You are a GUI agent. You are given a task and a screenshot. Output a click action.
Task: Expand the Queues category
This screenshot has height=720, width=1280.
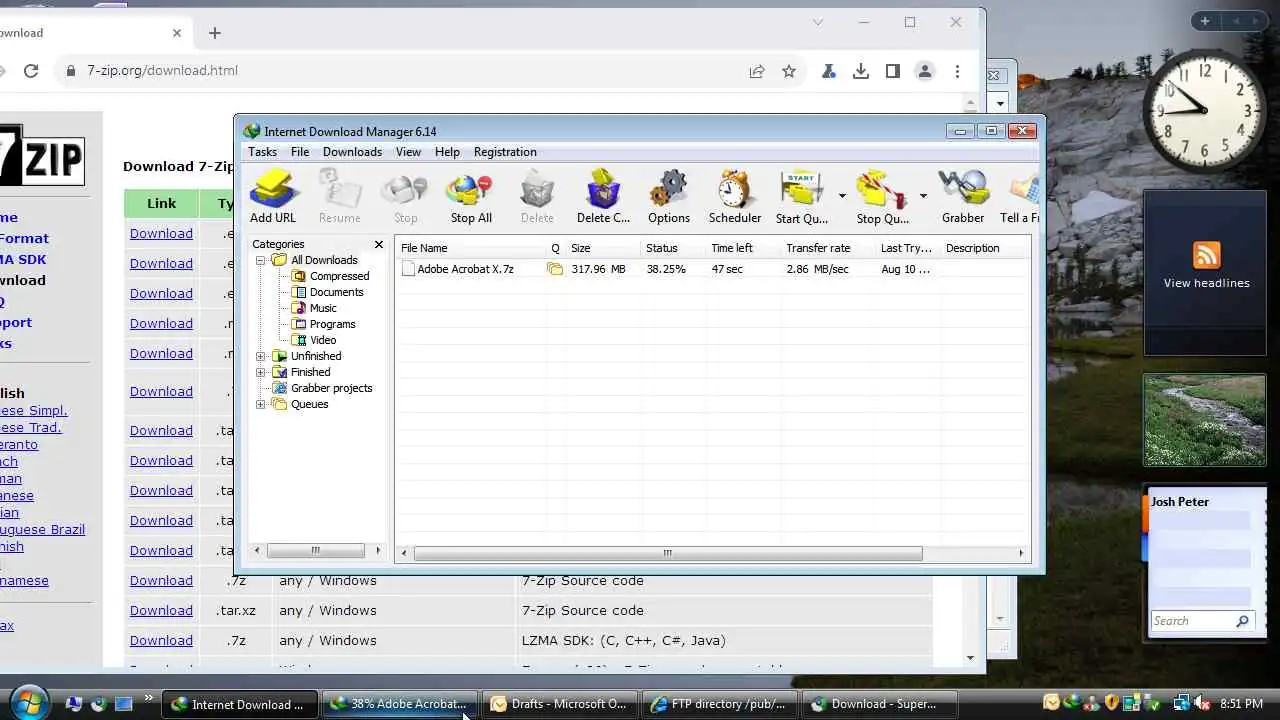click(x=261, y=404)
